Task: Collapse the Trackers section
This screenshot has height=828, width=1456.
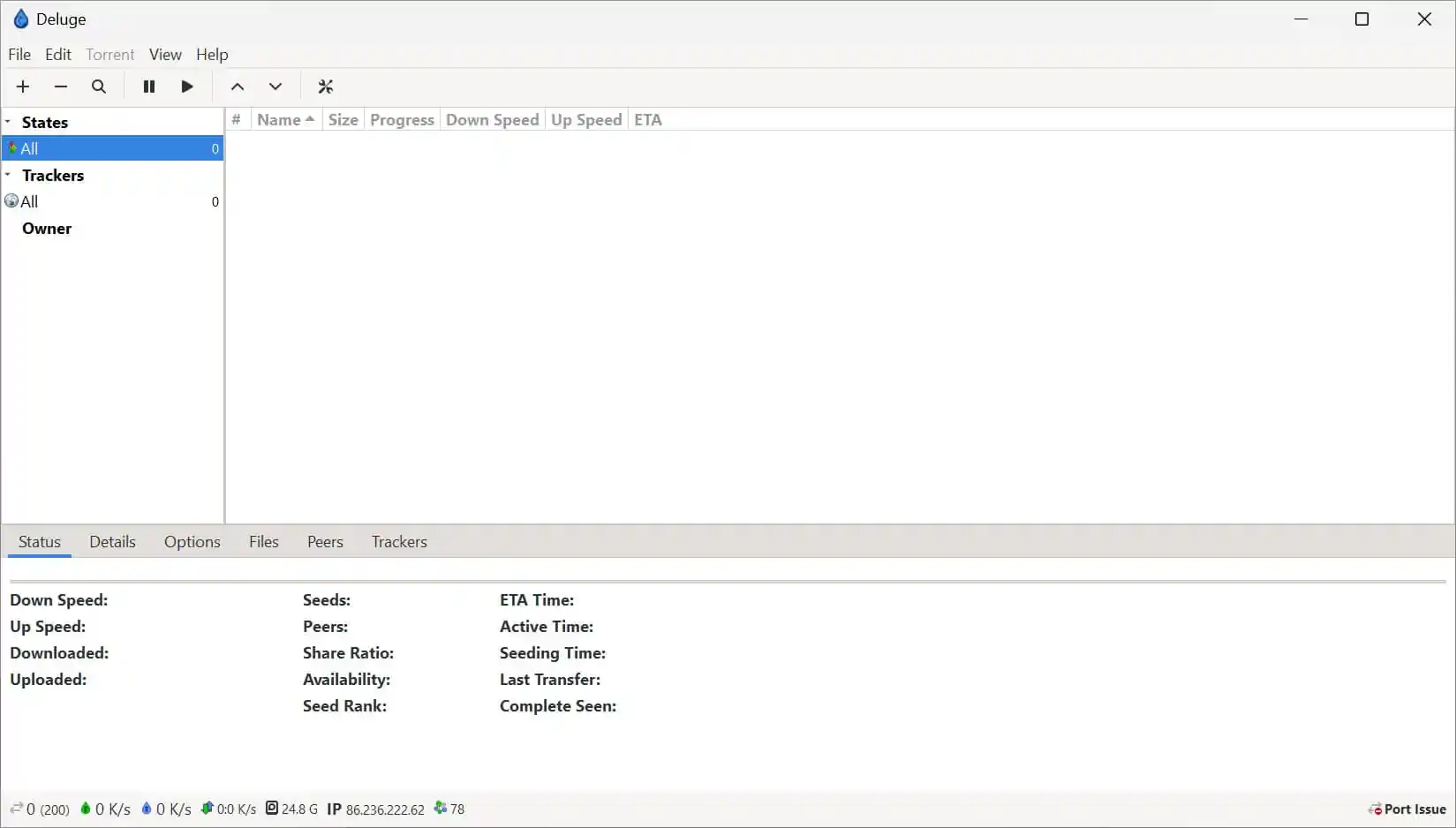Action: [8, 175]
